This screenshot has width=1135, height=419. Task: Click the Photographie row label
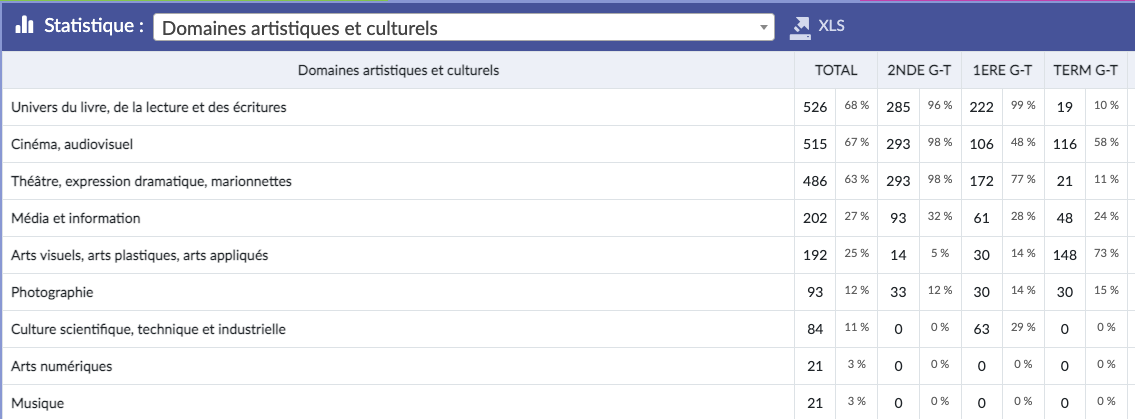click(50, 292)
